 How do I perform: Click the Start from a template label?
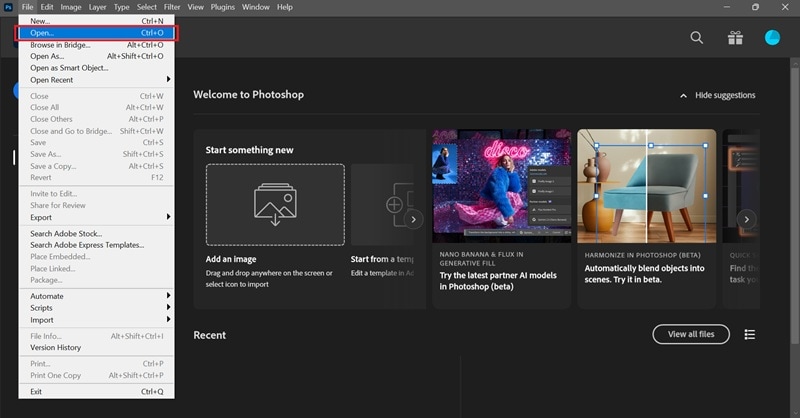[x=382, y=259]
